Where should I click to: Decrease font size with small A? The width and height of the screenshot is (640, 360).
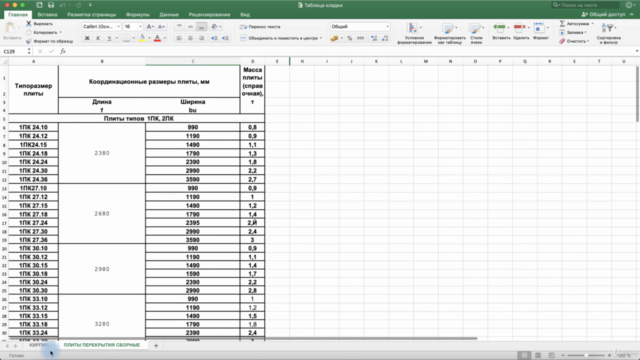click(x=161, y=27)
